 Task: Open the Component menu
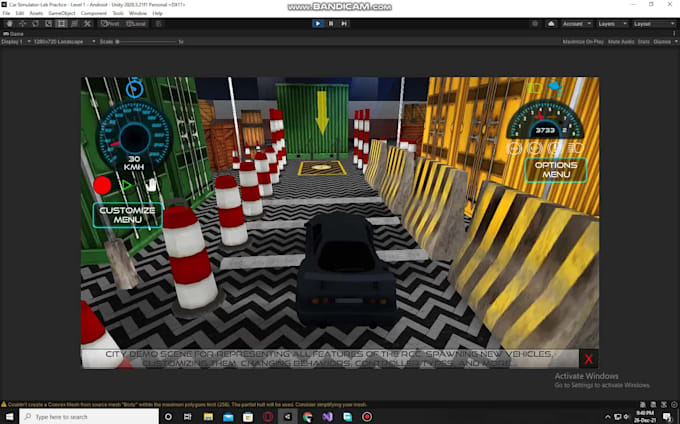[x=94, y=13]
